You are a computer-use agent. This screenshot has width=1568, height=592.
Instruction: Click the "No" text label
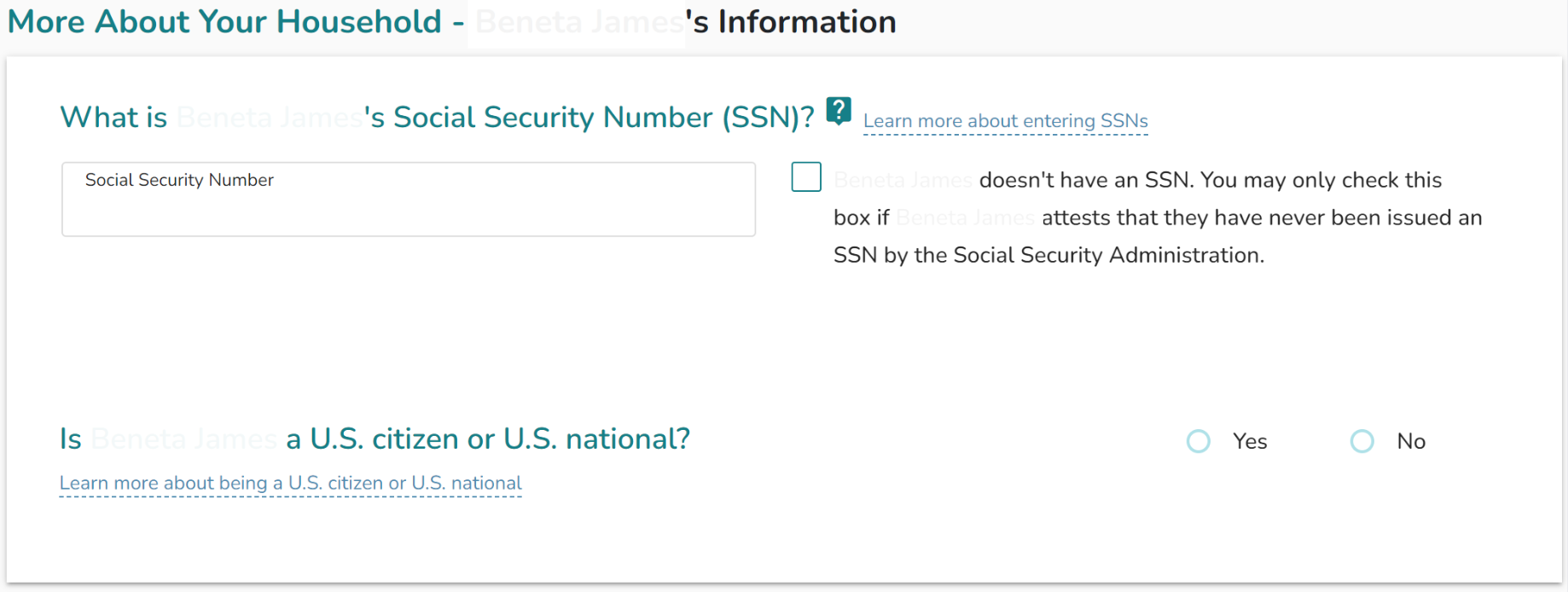tap(1411, 441)
